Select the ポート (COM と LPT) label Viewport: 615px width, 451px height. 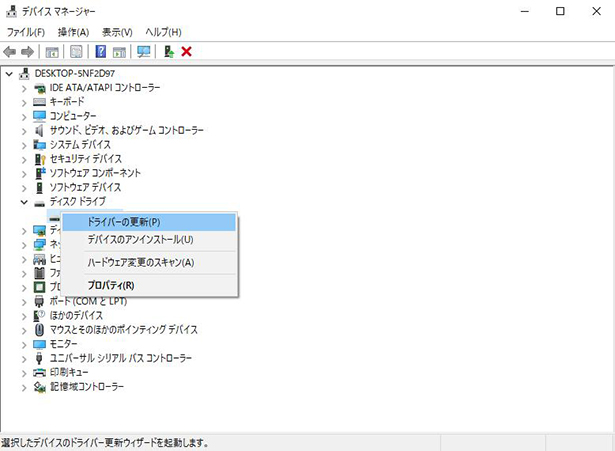(88, 301)
